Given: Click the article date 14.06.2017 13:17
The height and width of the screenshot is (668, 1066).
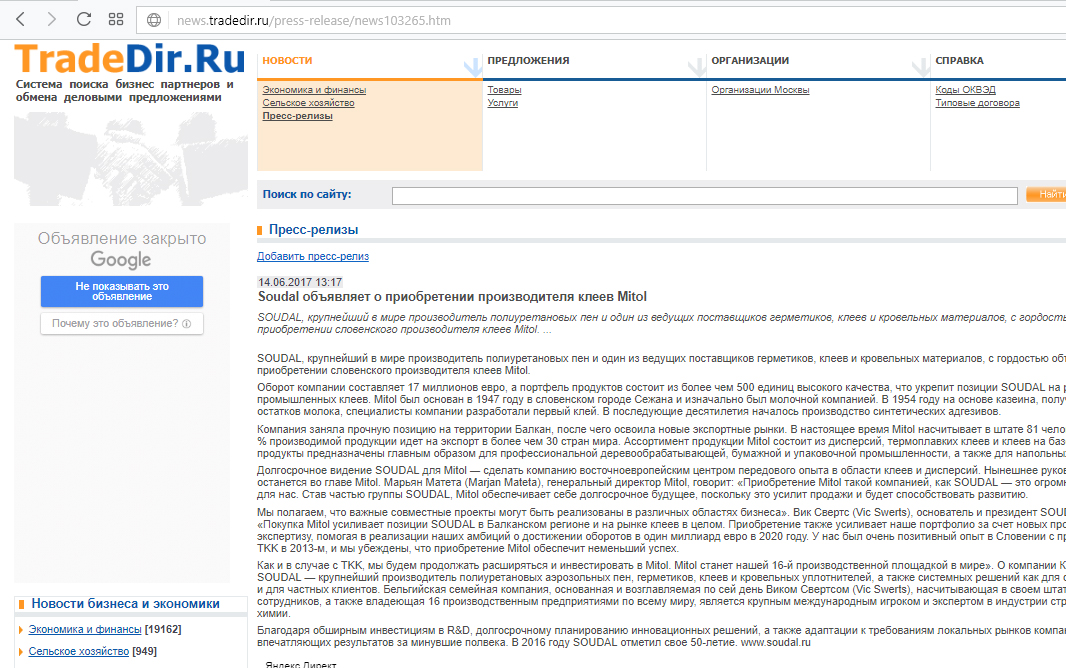Looking at the screenshot, I should 300,282.
